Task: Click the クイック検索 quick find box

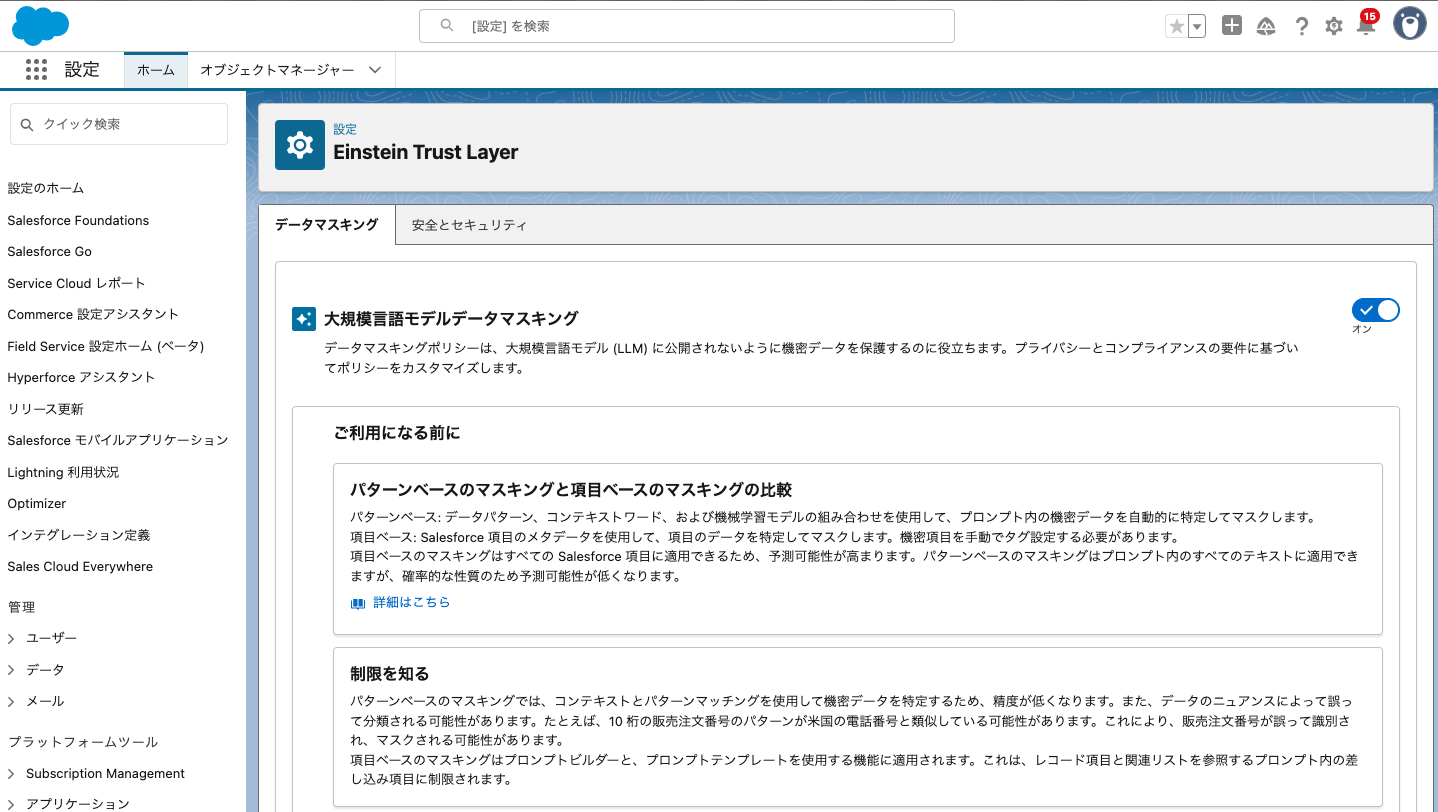Action: pyautogui.click(x=119, y=124)
